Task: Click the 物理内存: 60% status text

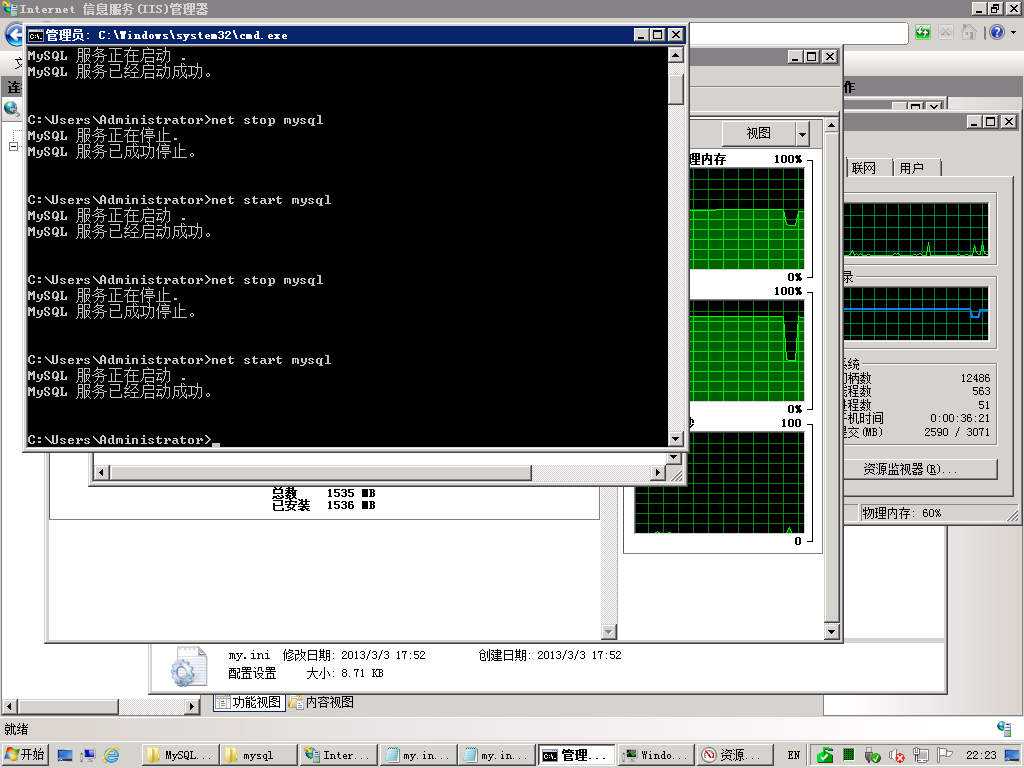Action: (x=902, y=513)
